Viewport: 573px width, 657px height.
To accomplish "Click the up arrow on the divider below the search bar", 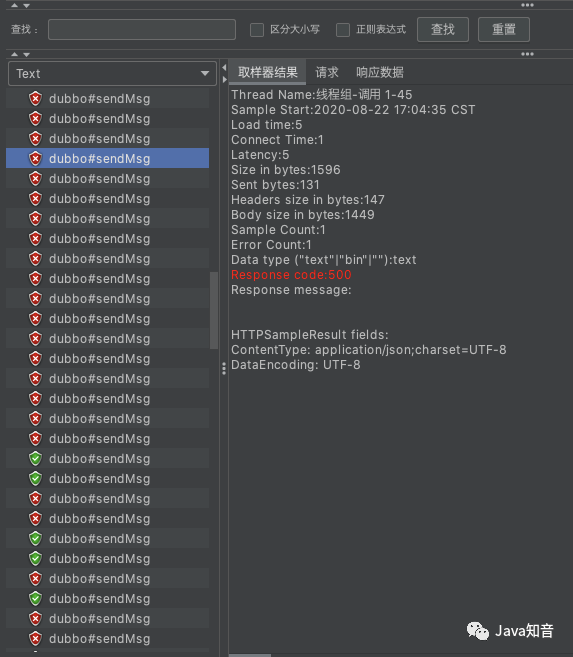I will pyautogui.click(x=15, y=54).
